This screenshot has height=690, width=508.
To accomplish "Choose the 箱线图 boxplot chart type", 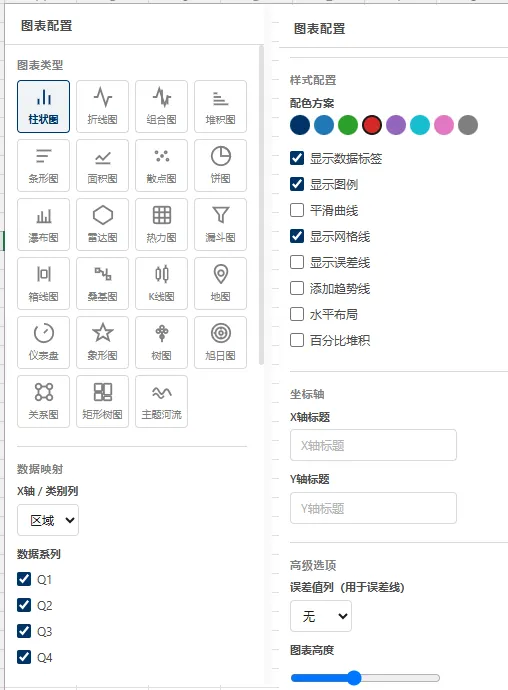I will (x=44, y=283).
